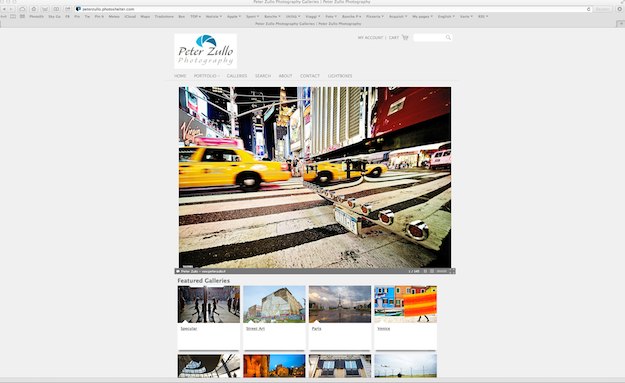This screenshot has height=383, width=625.
Task: Expand the PORTFOLIO navigation dropdown
Action: click(x=206, y=76)
